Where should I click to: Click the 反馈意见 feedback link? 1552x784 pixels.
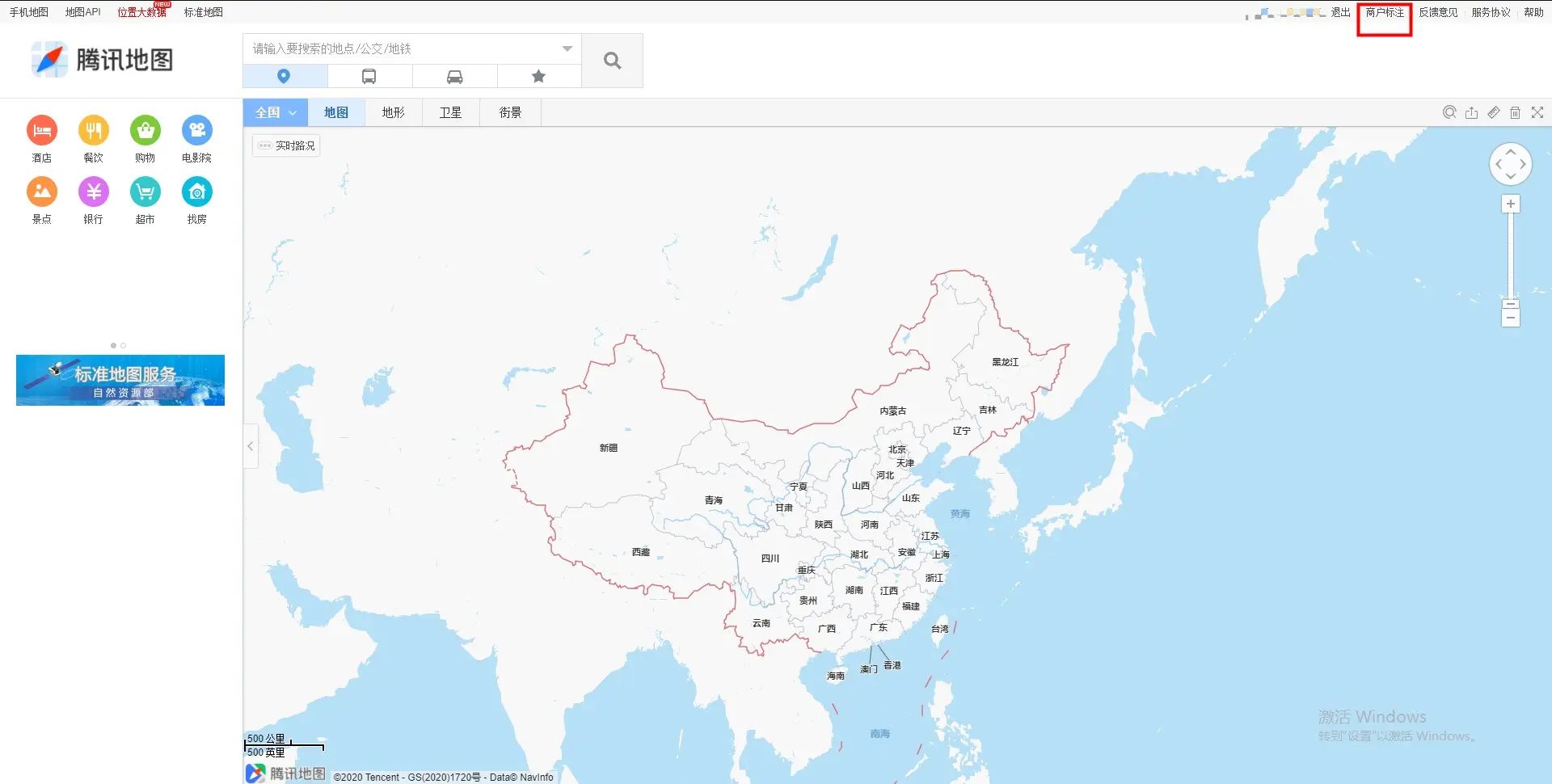1438,13
